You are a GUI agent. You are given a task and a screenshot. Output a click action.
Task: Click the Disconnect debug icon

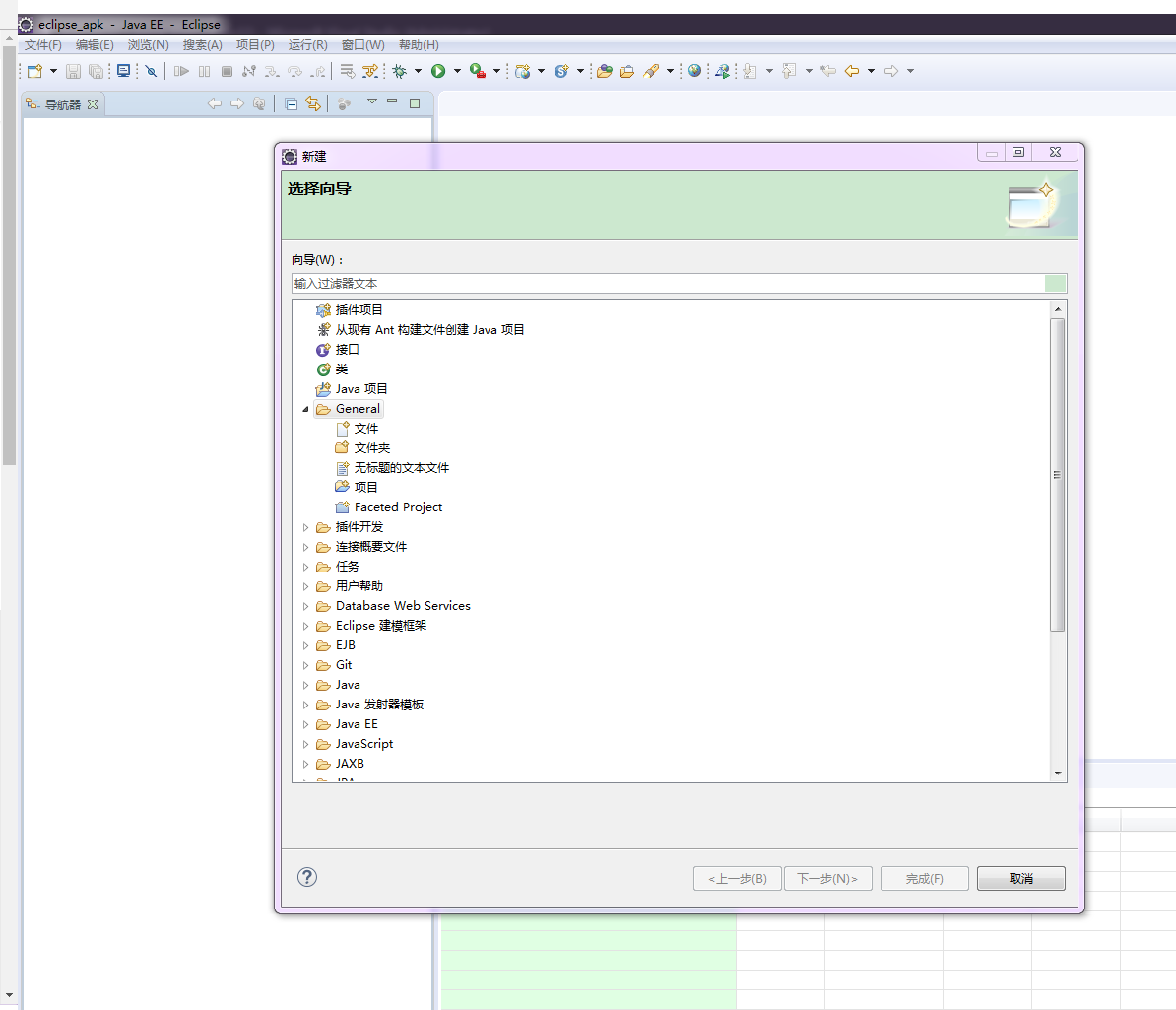(x=249, y=71)
